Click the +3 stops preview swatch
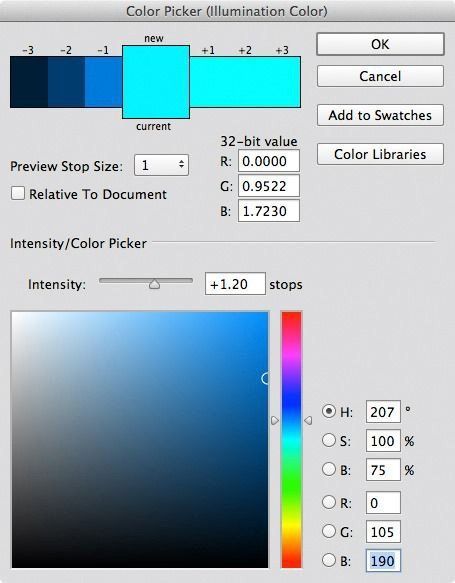This screenshot has width=455, height=583. pyautogui.click(x=282, y=82)
